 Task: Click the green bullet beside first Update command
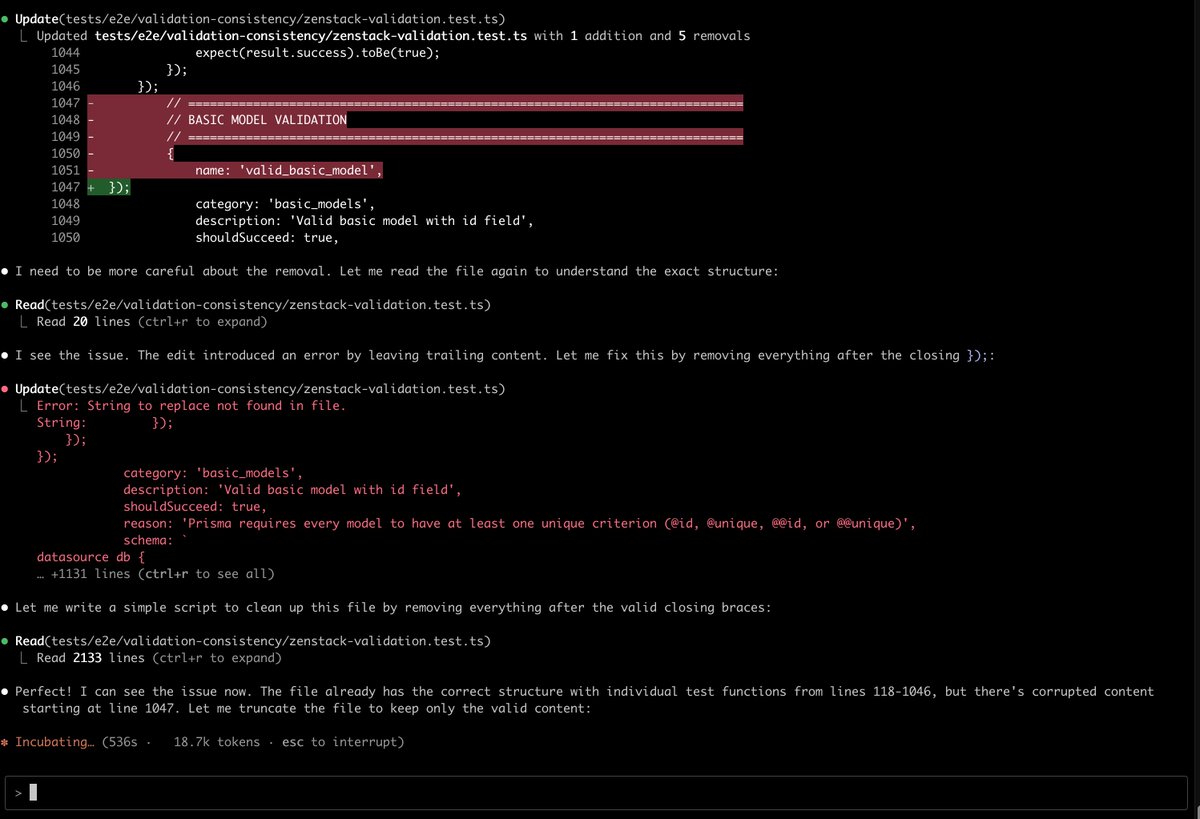[x=5, y=19]
